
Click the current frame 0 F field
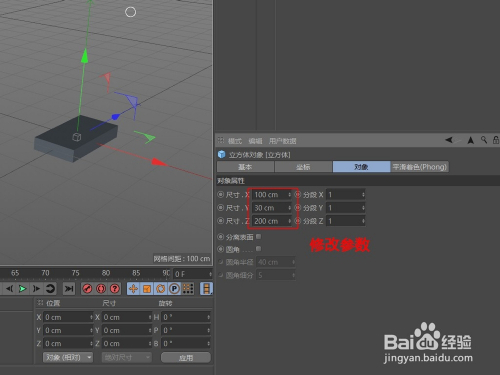click(192, 274)
